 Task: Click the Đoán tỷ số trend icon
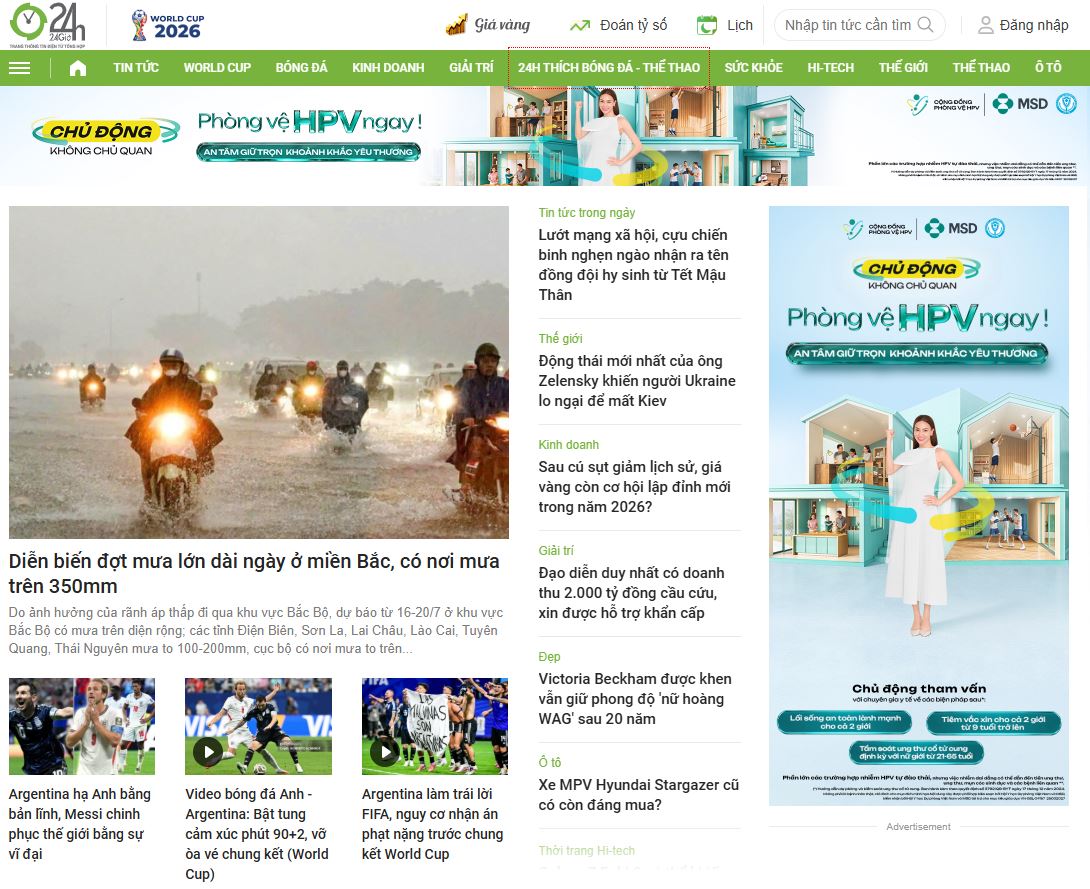tap(580, 26)
